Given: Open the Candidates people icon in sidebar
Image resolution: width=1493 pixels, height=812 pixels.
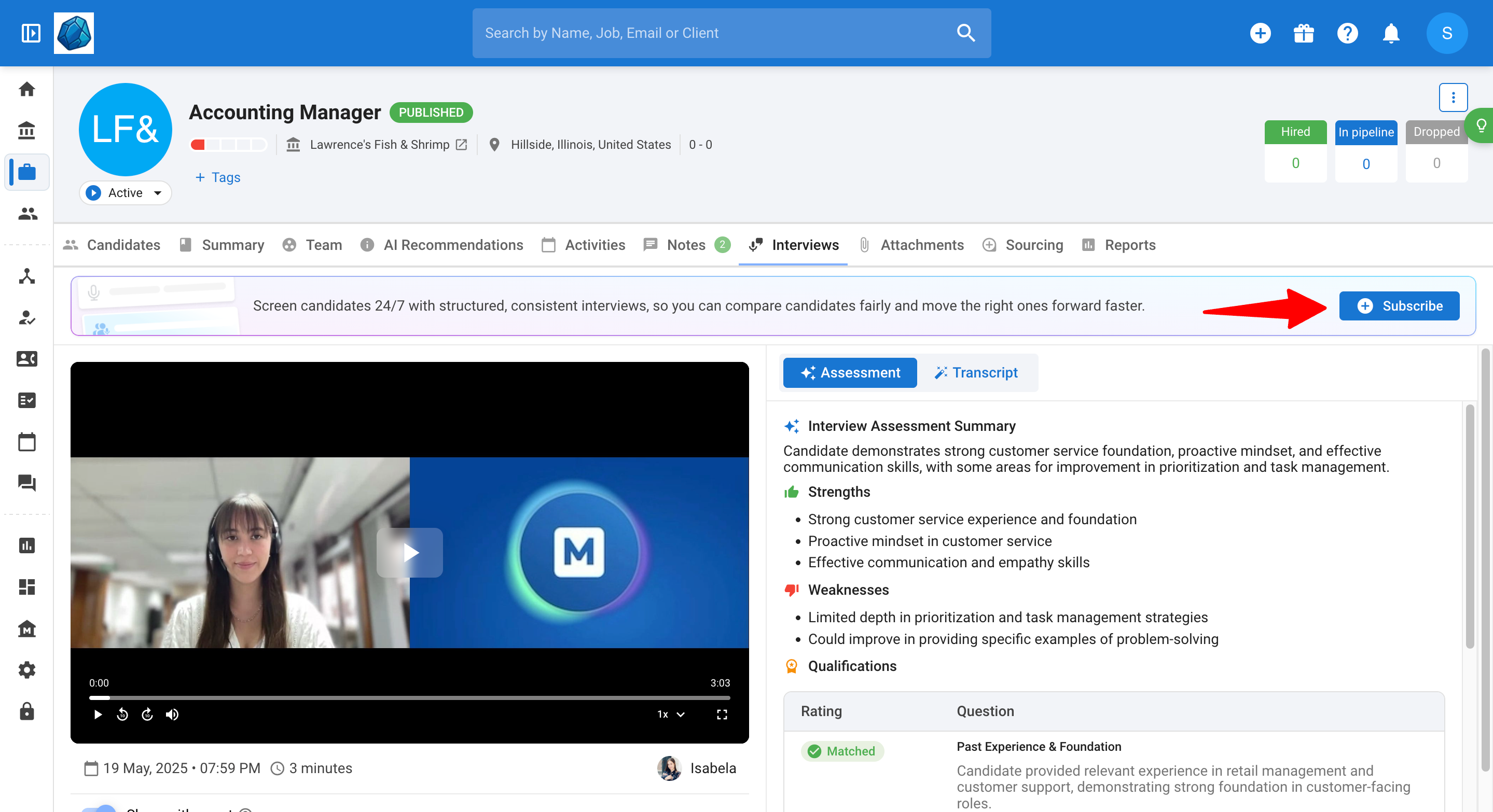Looking at the screenshot, I should click(26, 214).
